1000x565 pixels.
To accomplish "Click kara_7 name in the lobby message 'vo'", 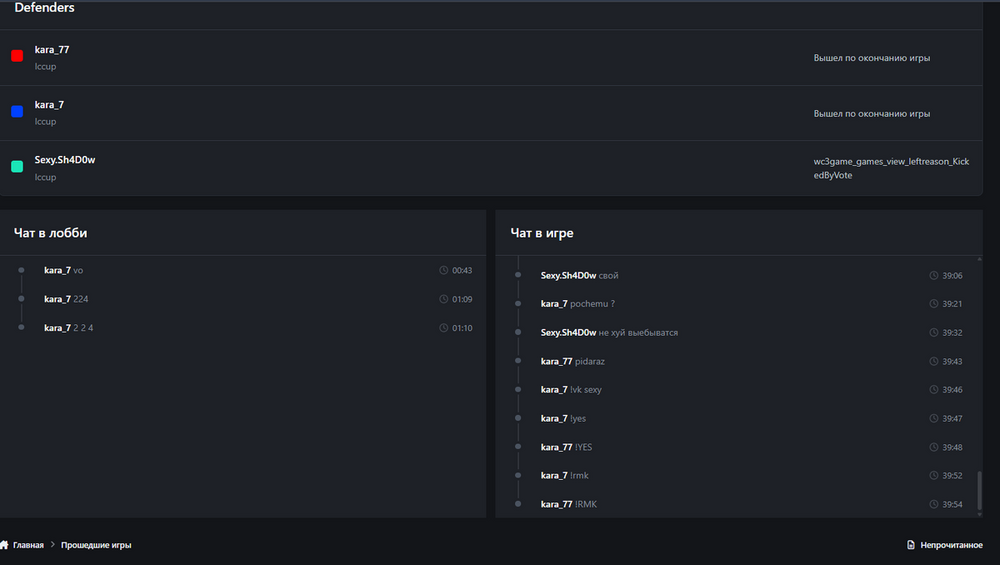I will click(x=57, y=270).
